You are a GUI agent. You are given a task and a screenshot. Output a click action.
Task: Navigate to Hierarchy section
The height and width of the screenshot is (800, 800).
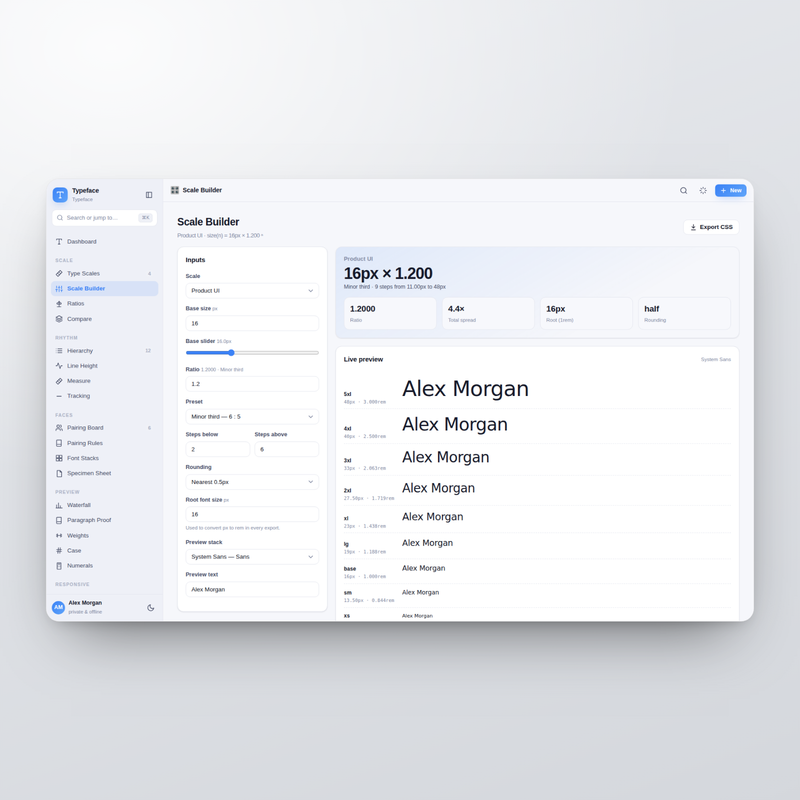tap(105, 351)
